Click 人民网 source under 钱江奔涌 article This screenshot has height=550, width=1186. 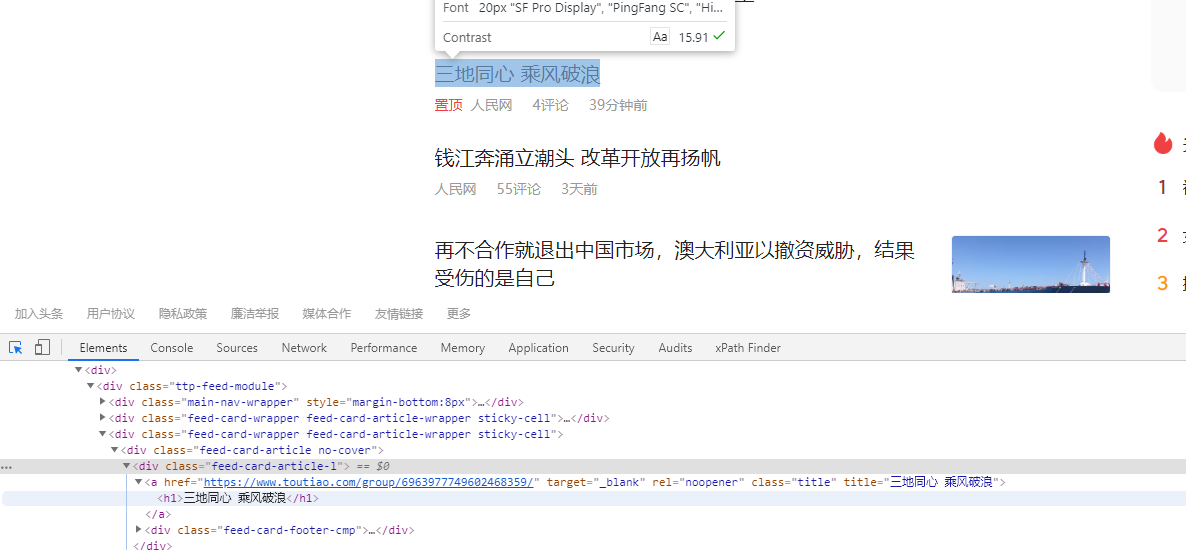(455, 189)
